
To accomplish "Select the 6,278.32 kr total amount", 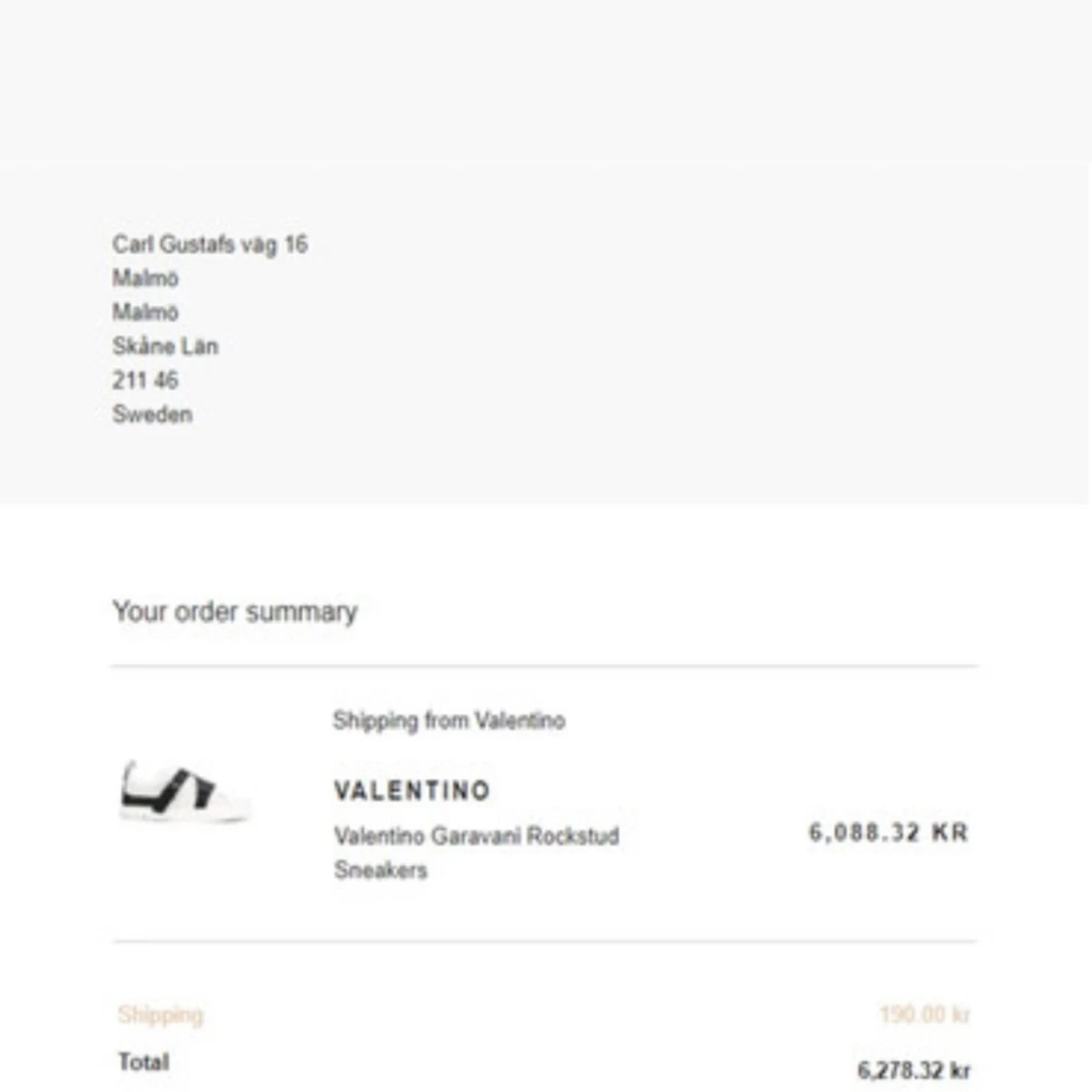I will (913, 1070).
